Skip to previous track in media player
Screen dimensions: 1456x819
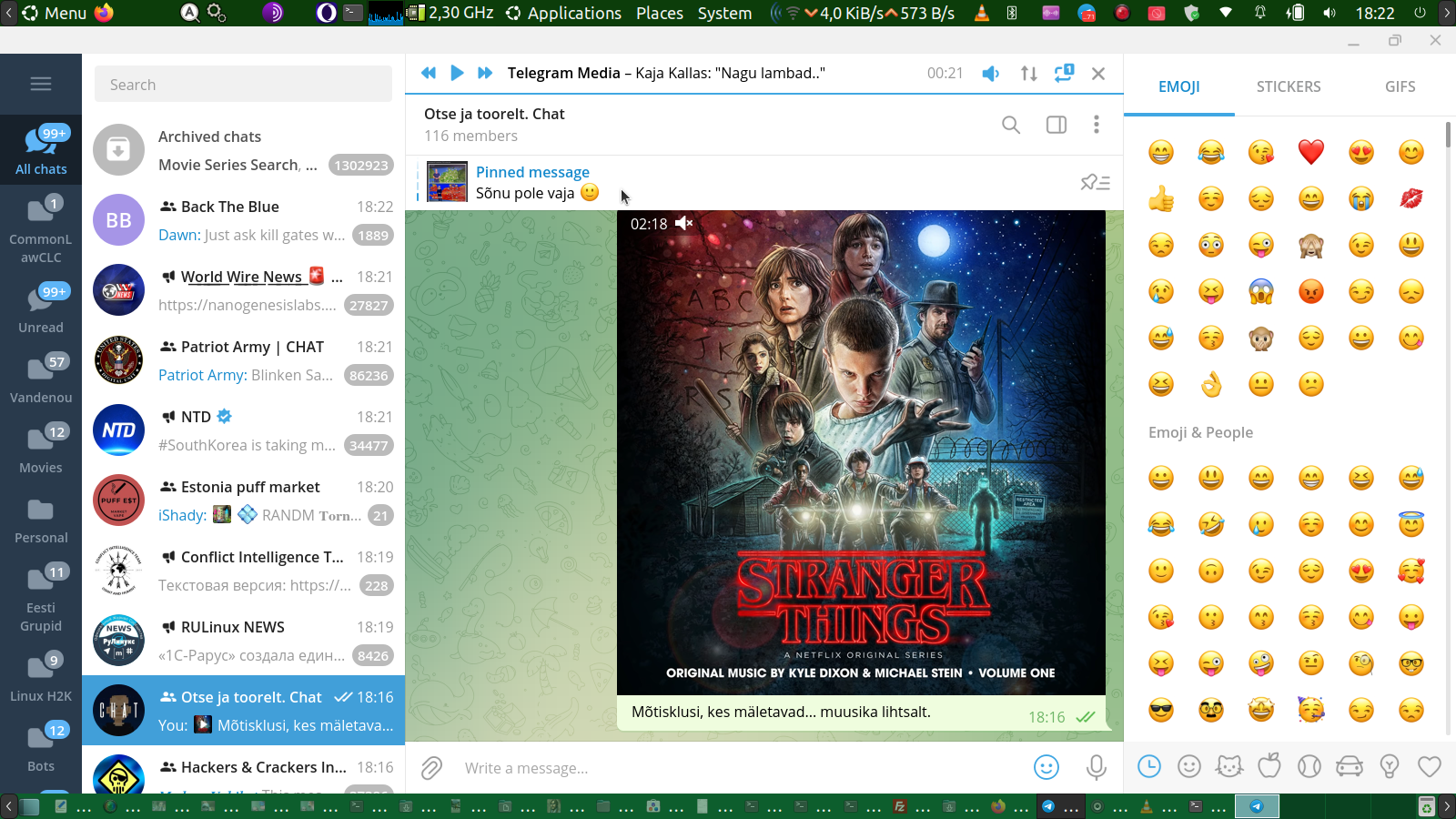[429, 73]
